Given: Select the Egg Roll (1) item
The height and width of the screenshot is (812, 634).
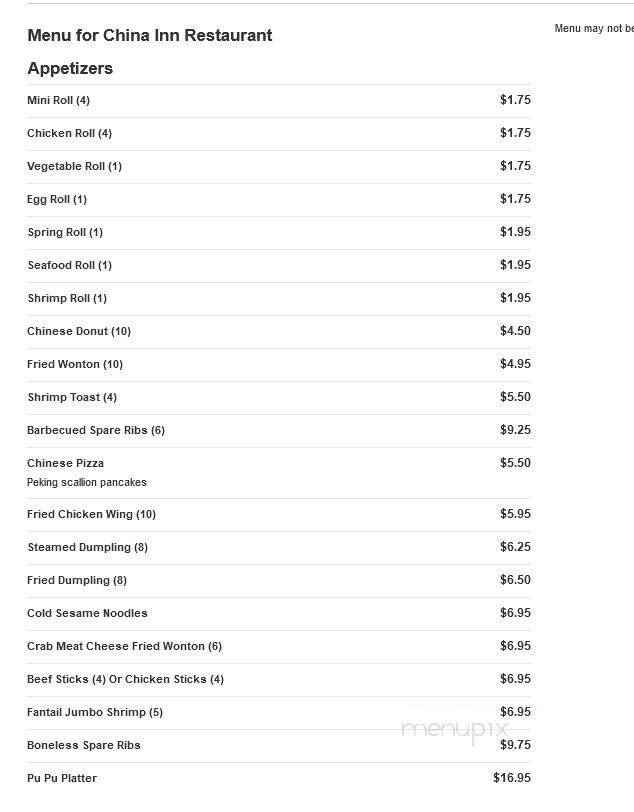Looking at the screenshot, I should point(57,199).
